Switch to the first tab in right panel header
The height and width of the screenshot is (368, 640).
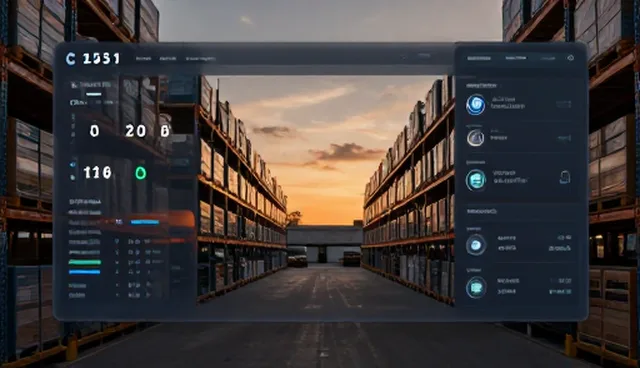[479, 58]
